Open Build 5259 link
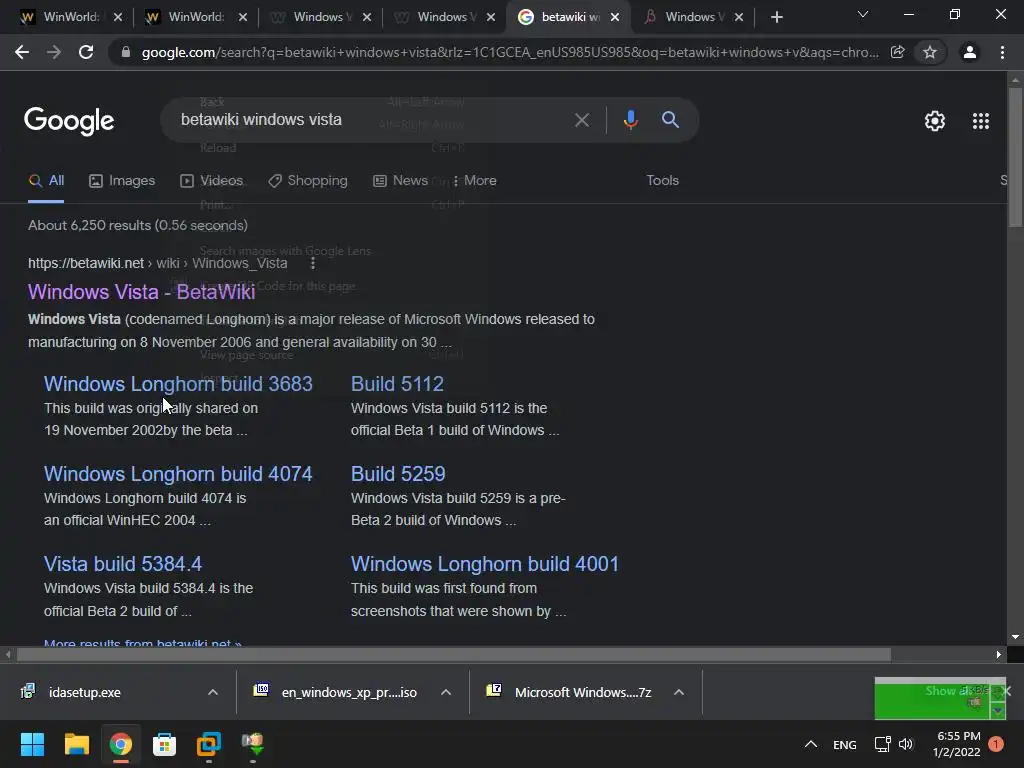This screenshot has width=1024, height=768. (398, 473)
